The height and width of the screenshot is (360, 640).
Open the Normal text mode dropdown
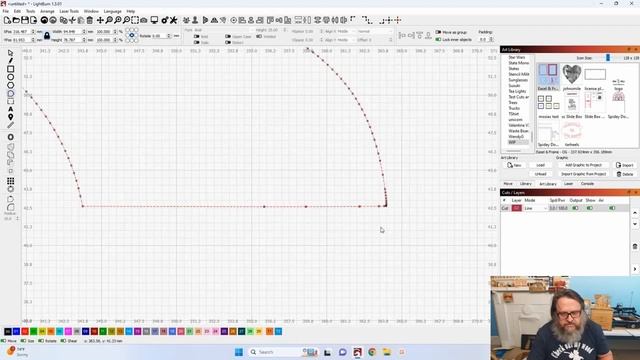tap(374, 31)
